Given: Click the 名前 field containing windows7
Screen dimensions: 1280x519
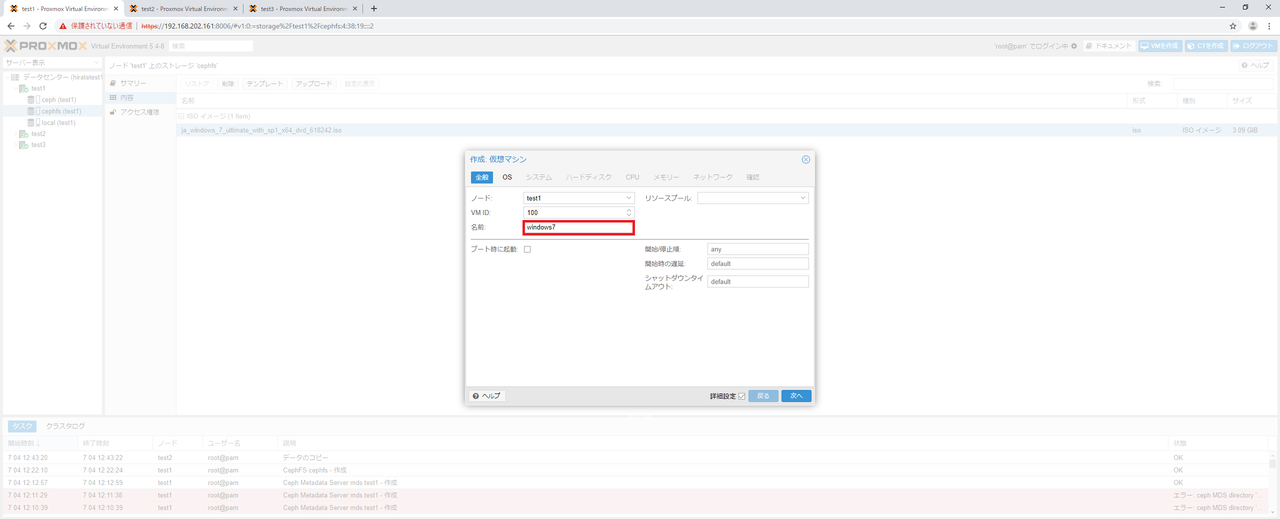Looking at the screenshot, I should [579, 227].
